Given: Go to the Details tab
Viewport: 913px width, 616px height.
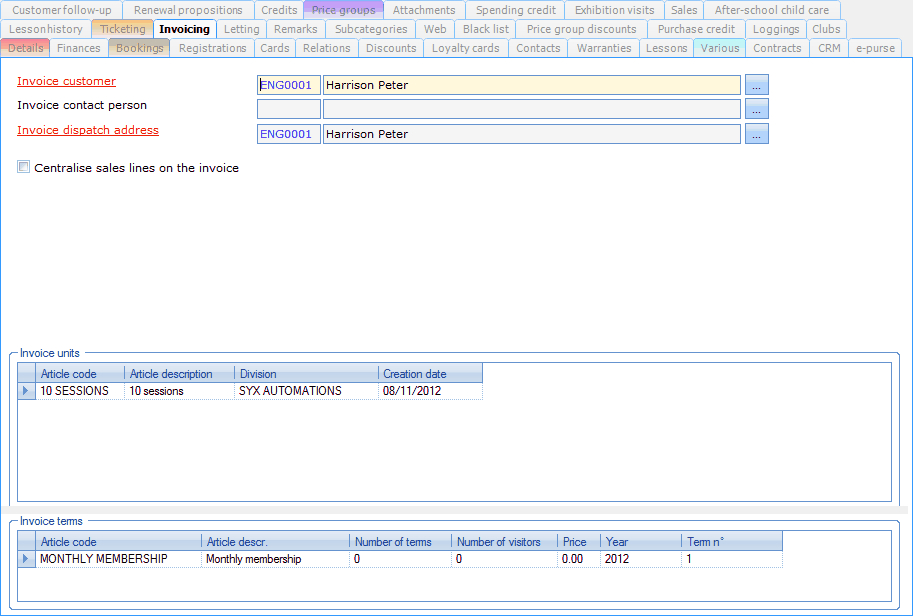Looking at the screenshot, I should coord(25,48).
